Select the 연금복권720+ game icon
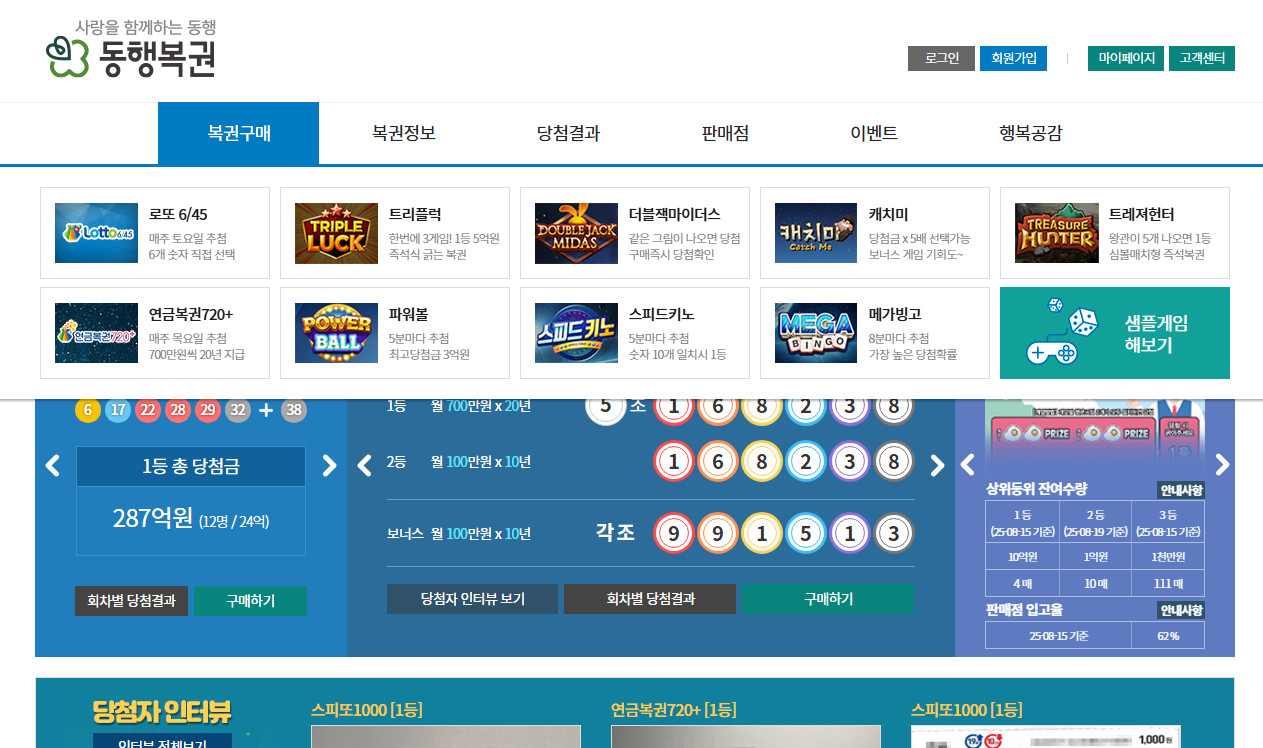This screenshot has width=1263, height=748. [x=96, y=333]
